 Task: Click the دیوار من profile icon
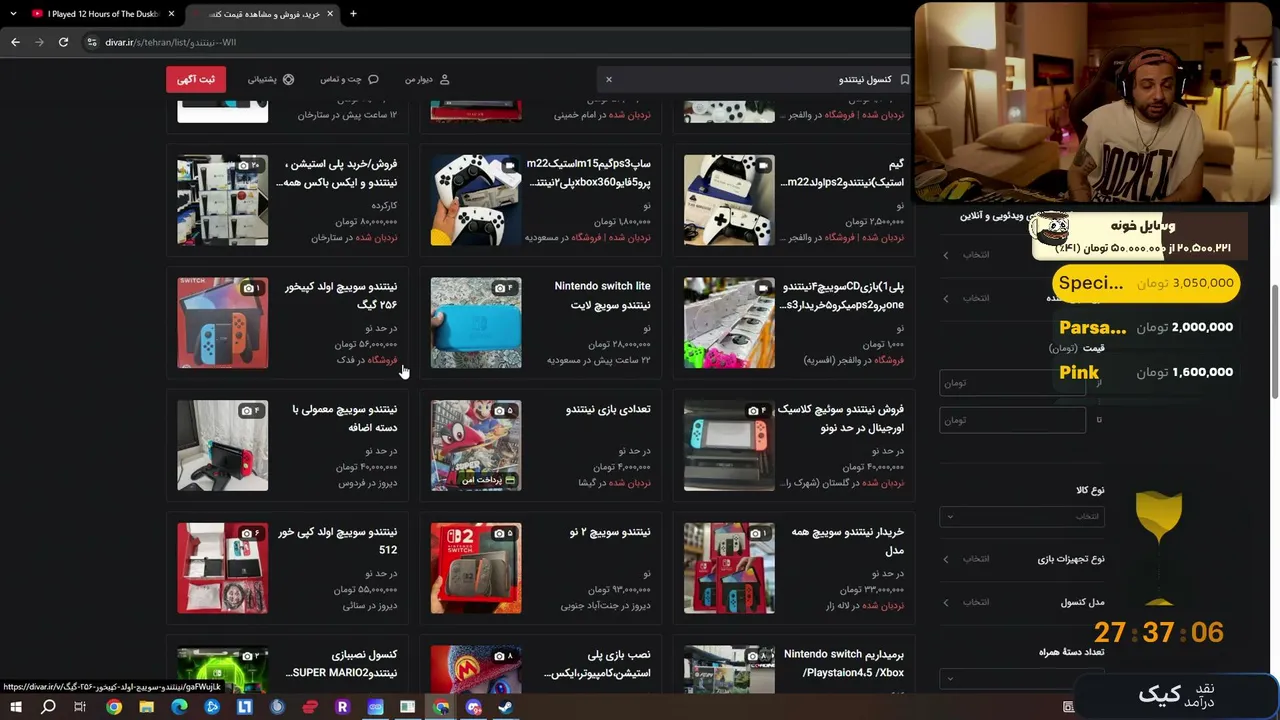tap(444, 79)
